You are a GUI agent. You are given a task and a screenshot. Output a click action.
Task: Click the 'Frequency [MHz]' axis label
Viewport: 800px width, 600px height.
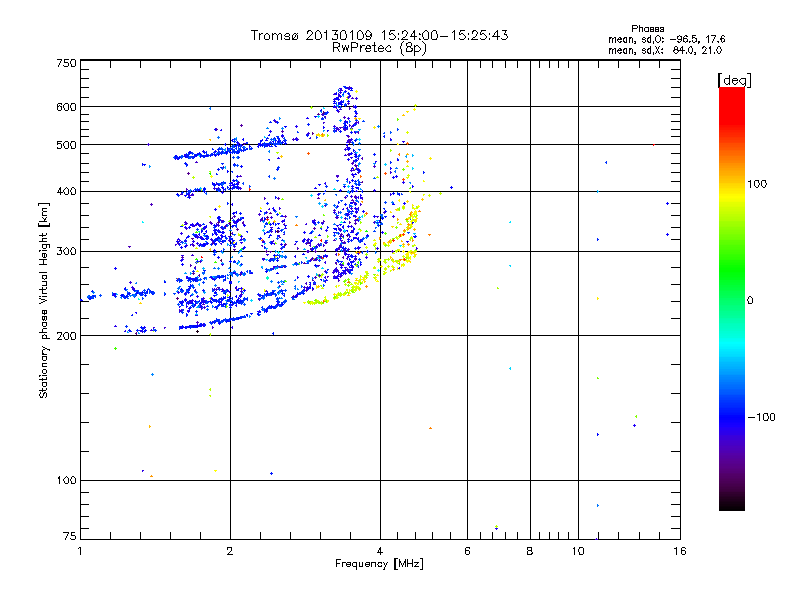click(379, 564)
